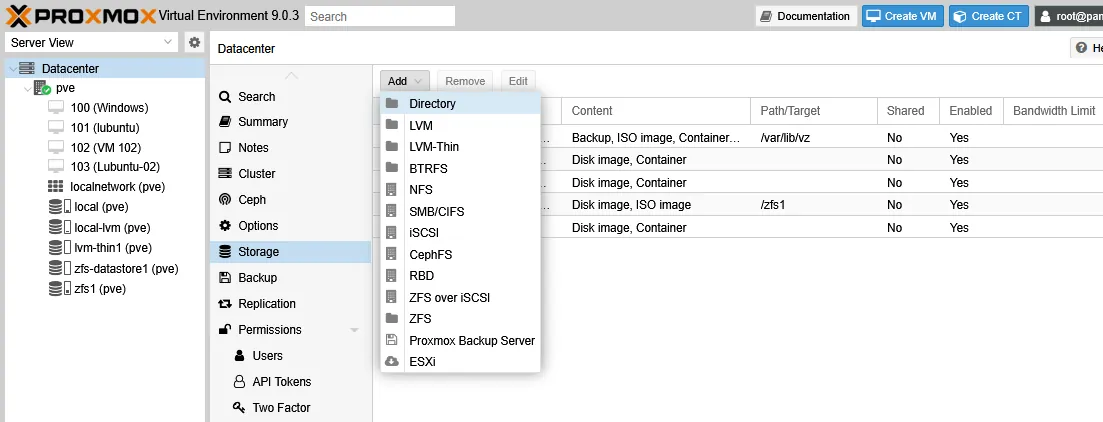
Task: Click the Options gear icon
Action: 224,226
